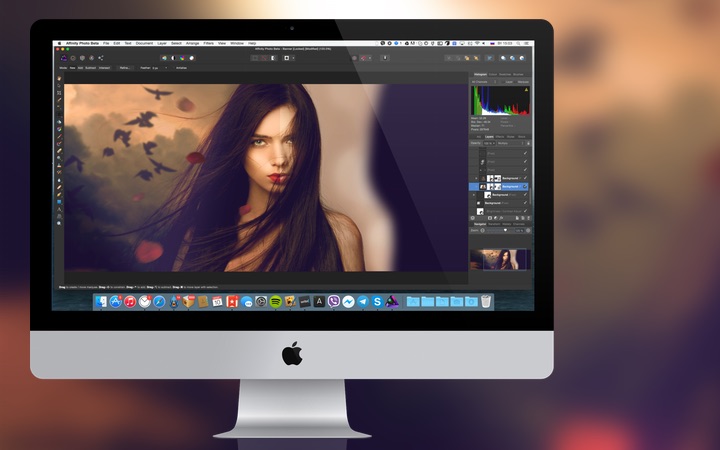This screenshot has height=450, width=720.
Task: Open Trash in the Dock
Action: [486, 302]
